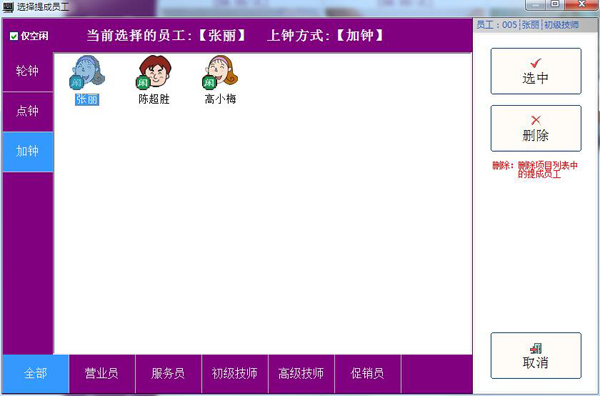Show 全部 employees tab
The width and height of the screenshot is (600, 396).
tap(36, 373)
